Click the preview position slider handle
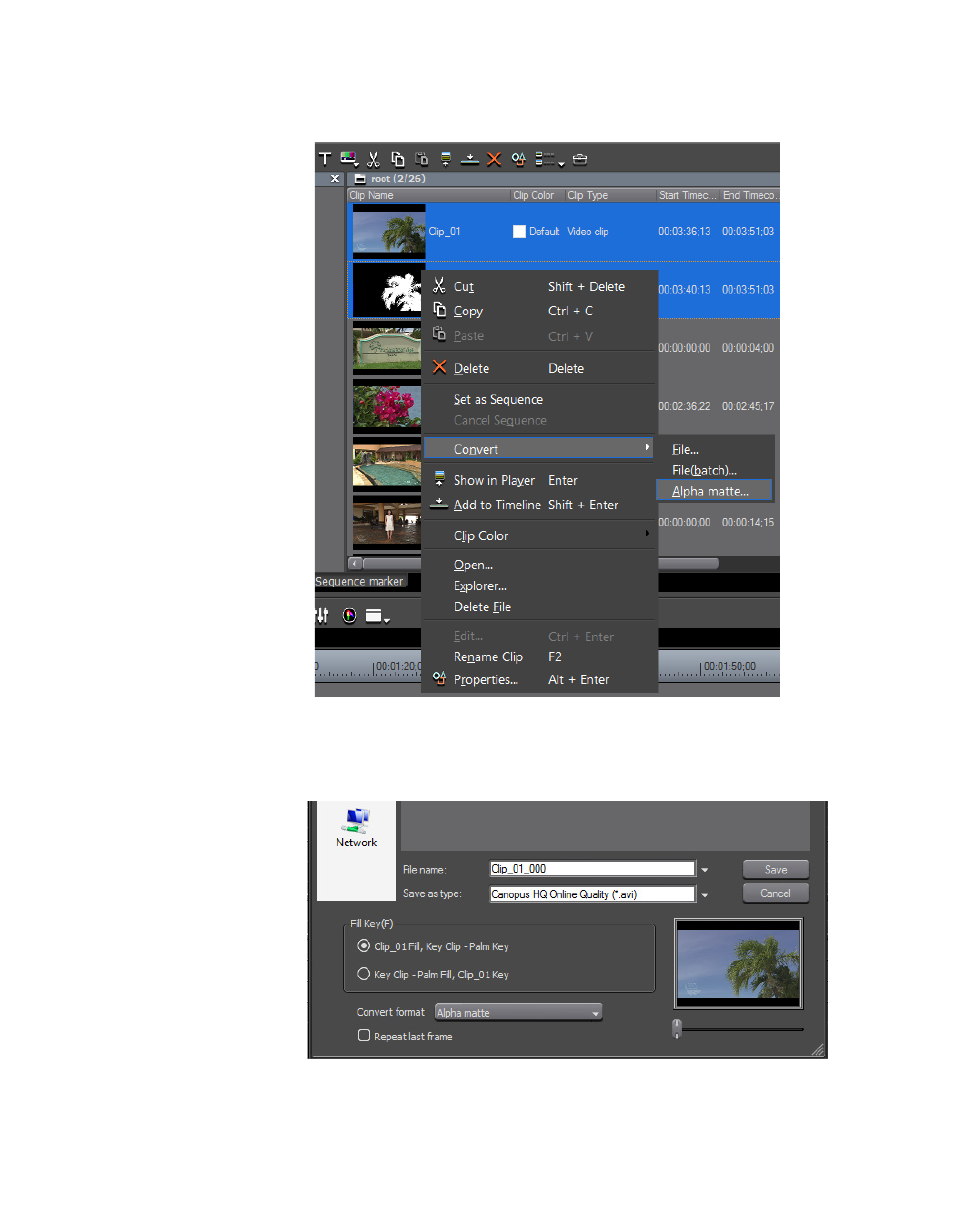The image size is (954, 1227). [x=677, y=1027]
